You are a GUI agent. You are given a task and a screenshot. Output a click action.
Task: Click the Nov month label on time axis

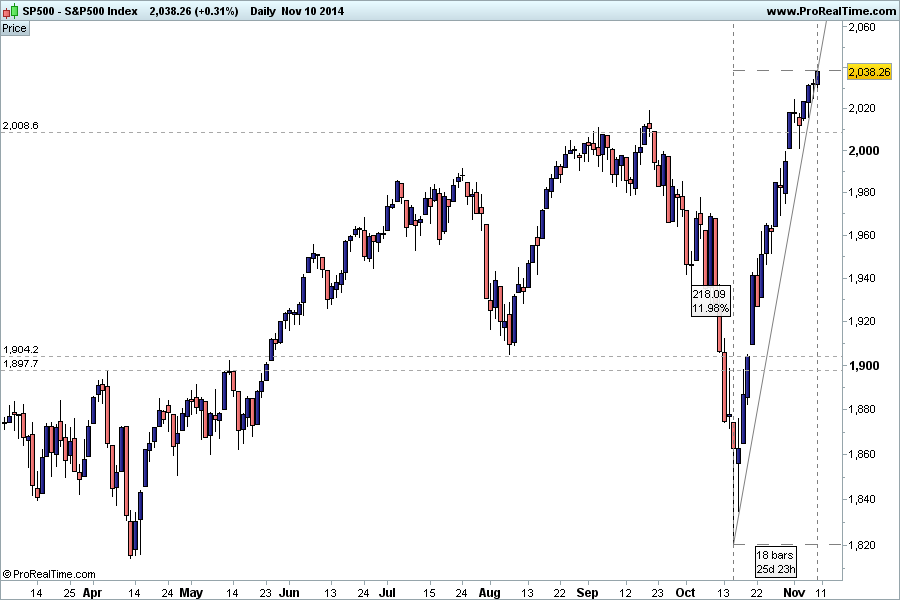(x=794, y=593)
